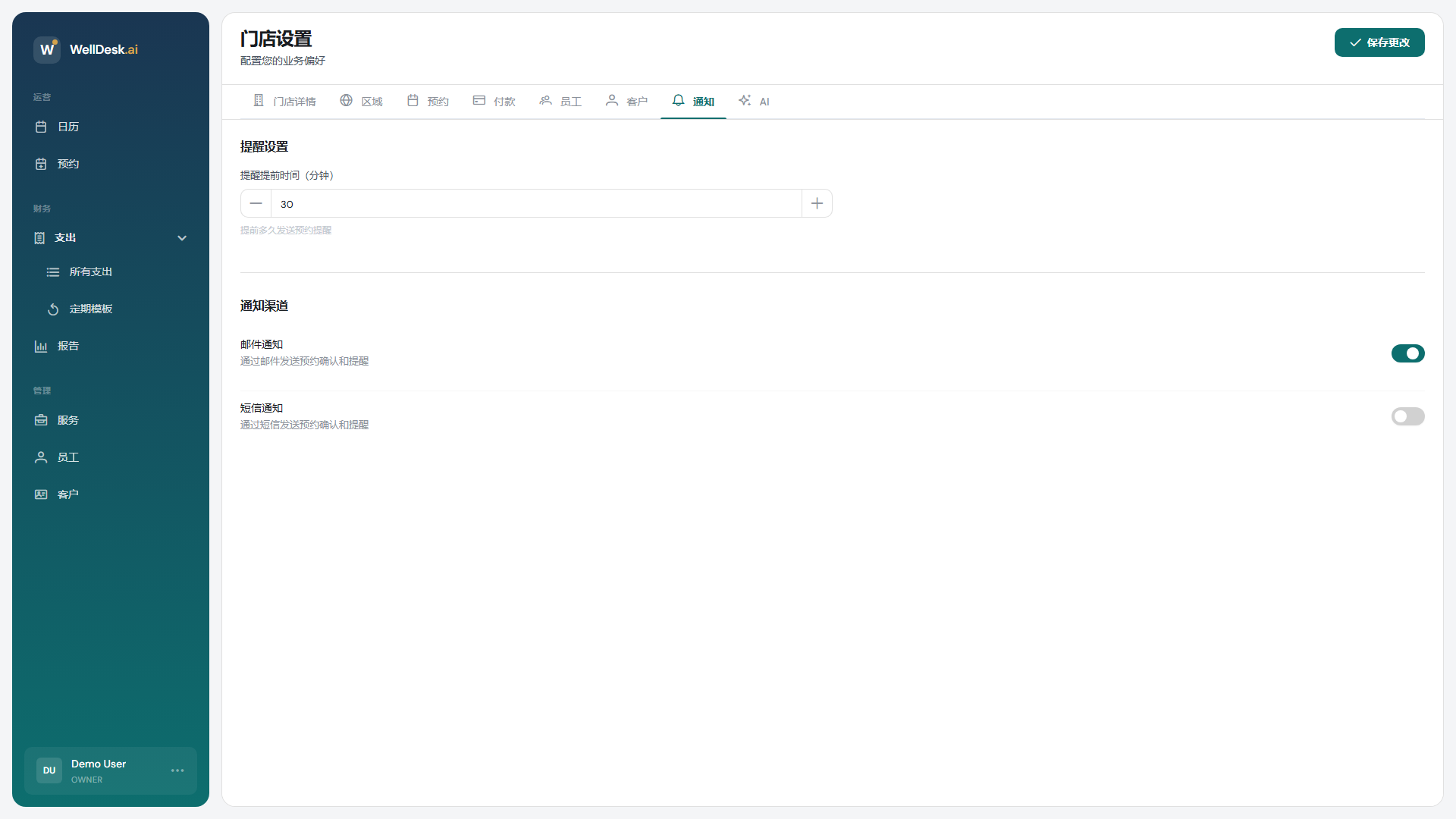The width and height of the screenshot is (1456, 819).
Task: Disable the 邮件通知 email toggle
Action: coord(1407,353)
